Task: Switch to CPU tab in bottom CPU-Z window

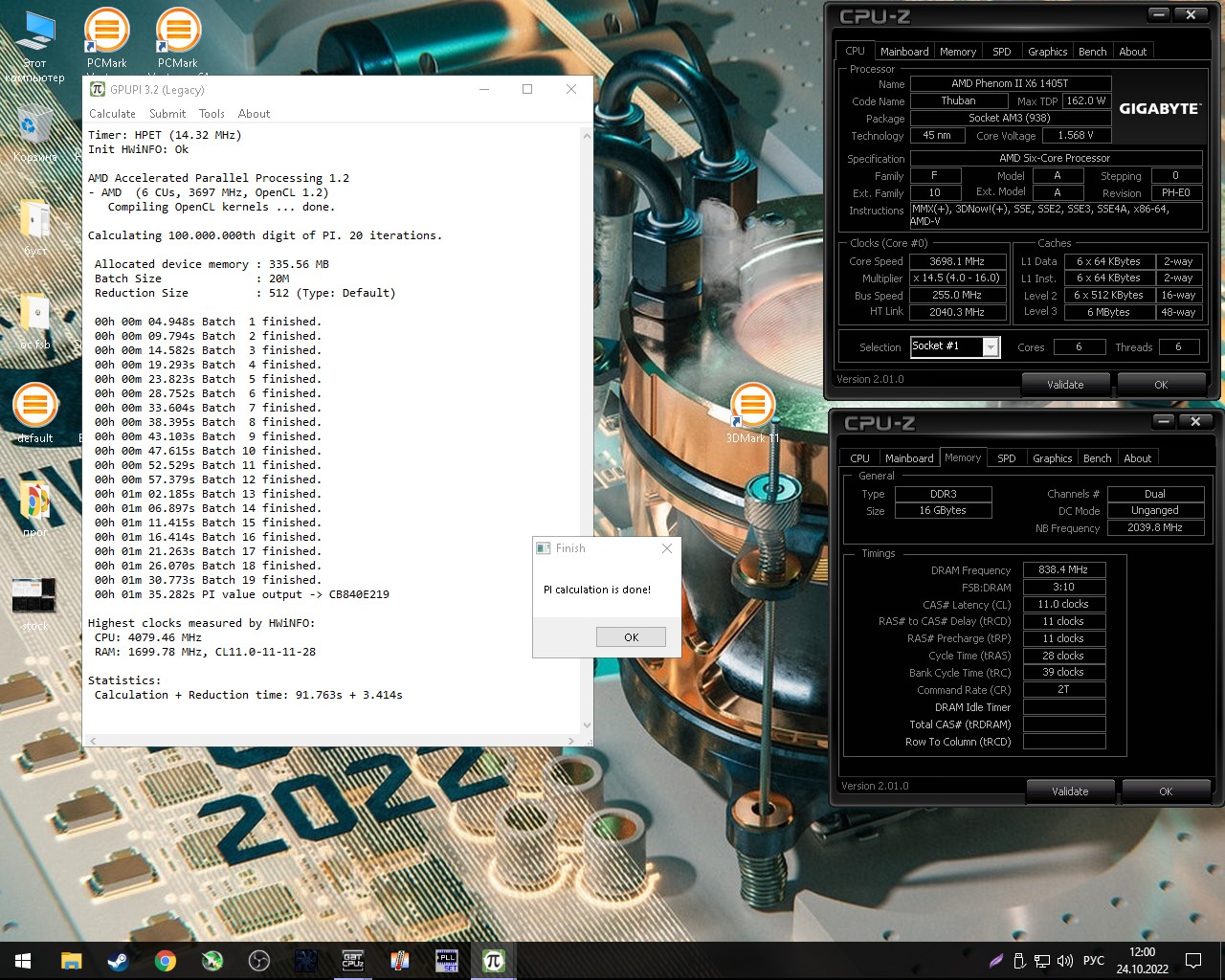Action: coord(859,458)
